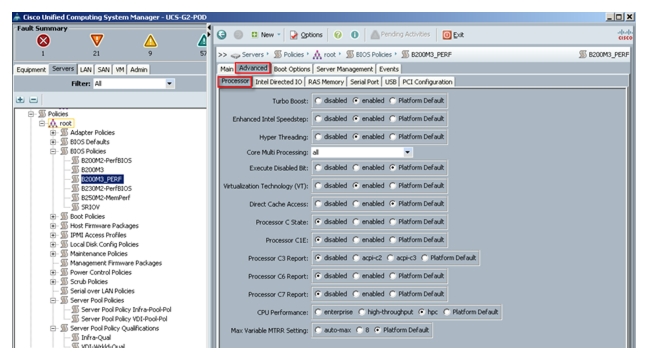Set Processor C6 Report to enabled

point(356,276)
